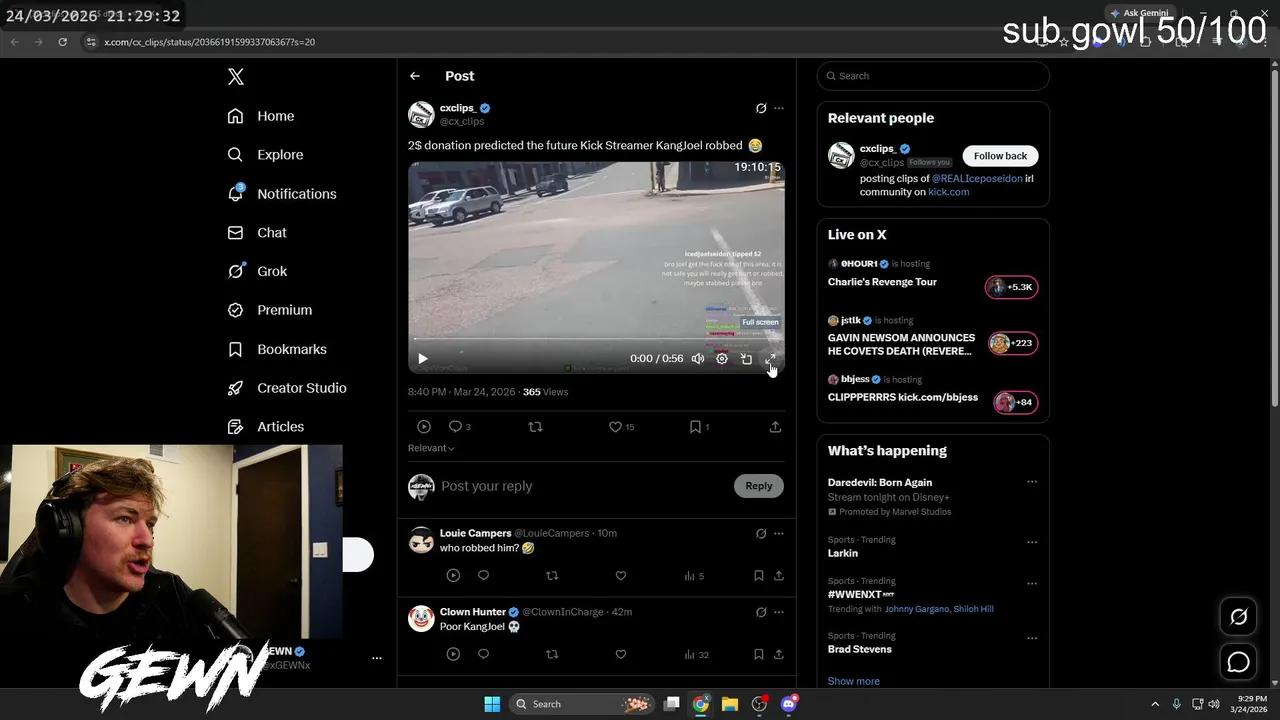Screen dimensions: 1280x720
Task: Open Home in the sidebar
Action: pos(261,116)
